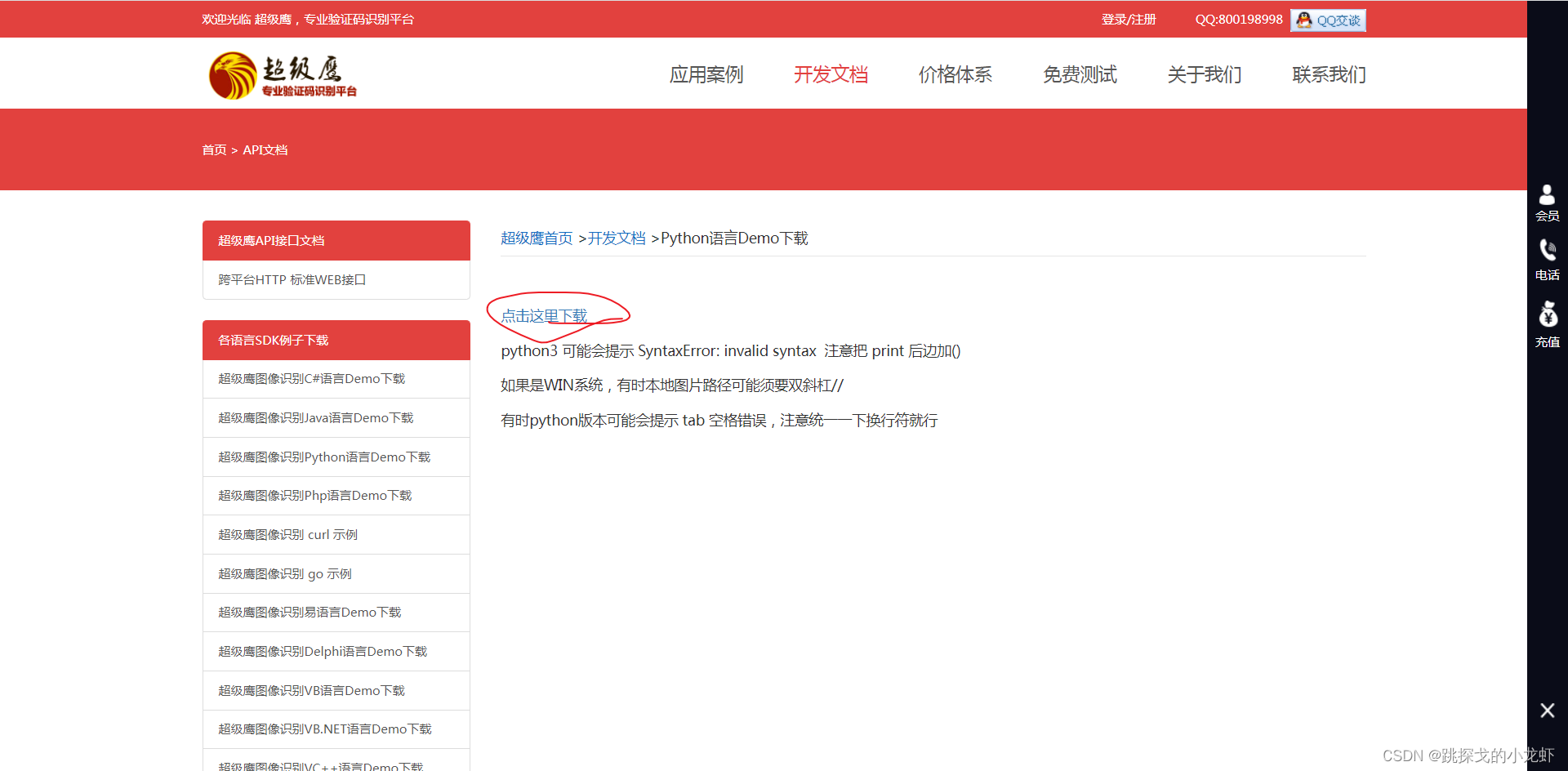Follow the 超级鹰首页 breadcrumb link
Screen dimensions: 1568x771
click(537, 238)
